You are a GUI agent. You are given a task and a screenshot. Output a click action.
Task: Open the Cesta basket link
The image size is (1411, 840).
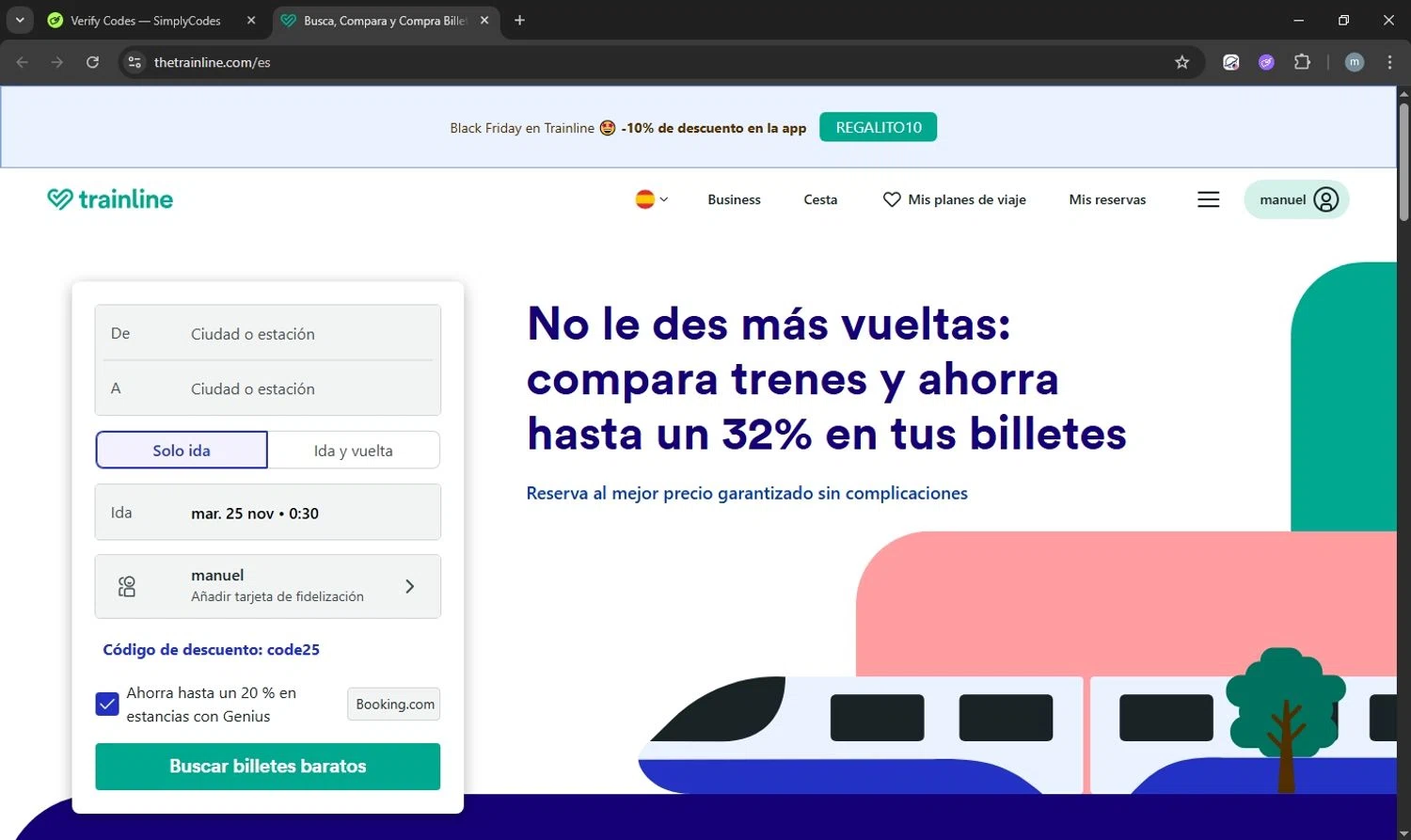click(x=820, y=199)
